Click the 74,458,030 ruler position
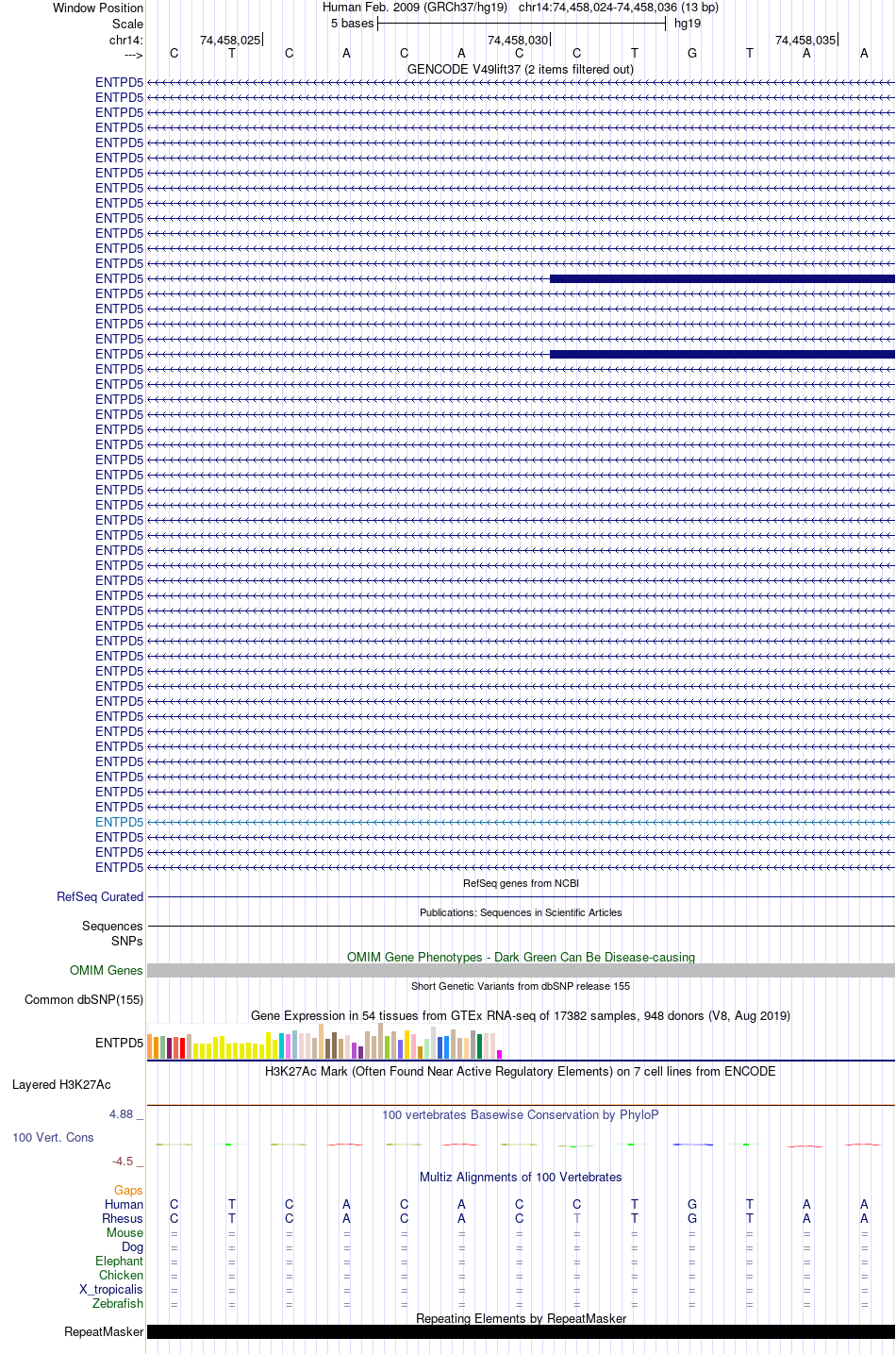 point(518,40)
